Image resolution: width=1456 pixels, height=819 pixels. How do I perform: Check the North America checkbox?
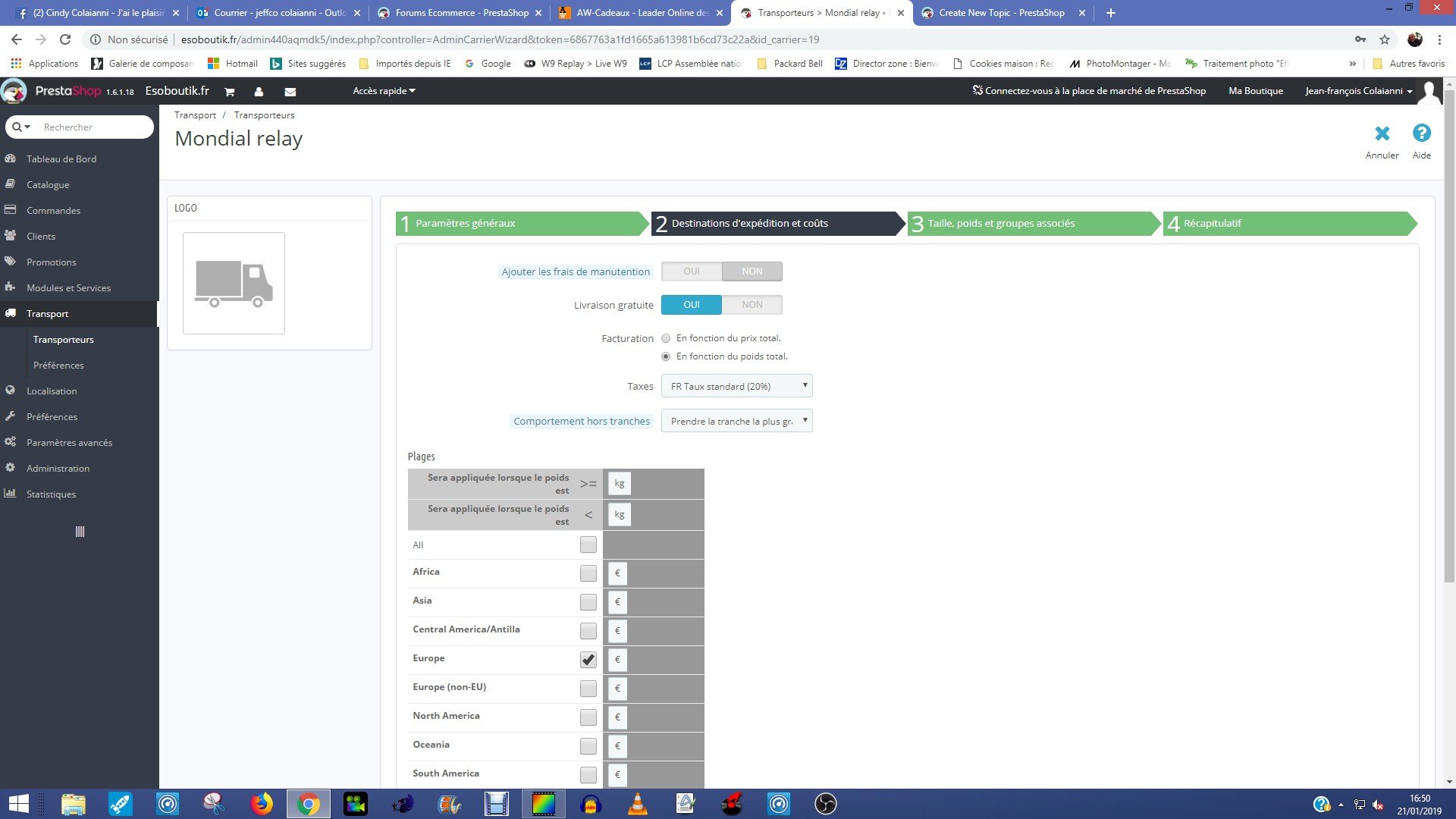pos(588,717)
